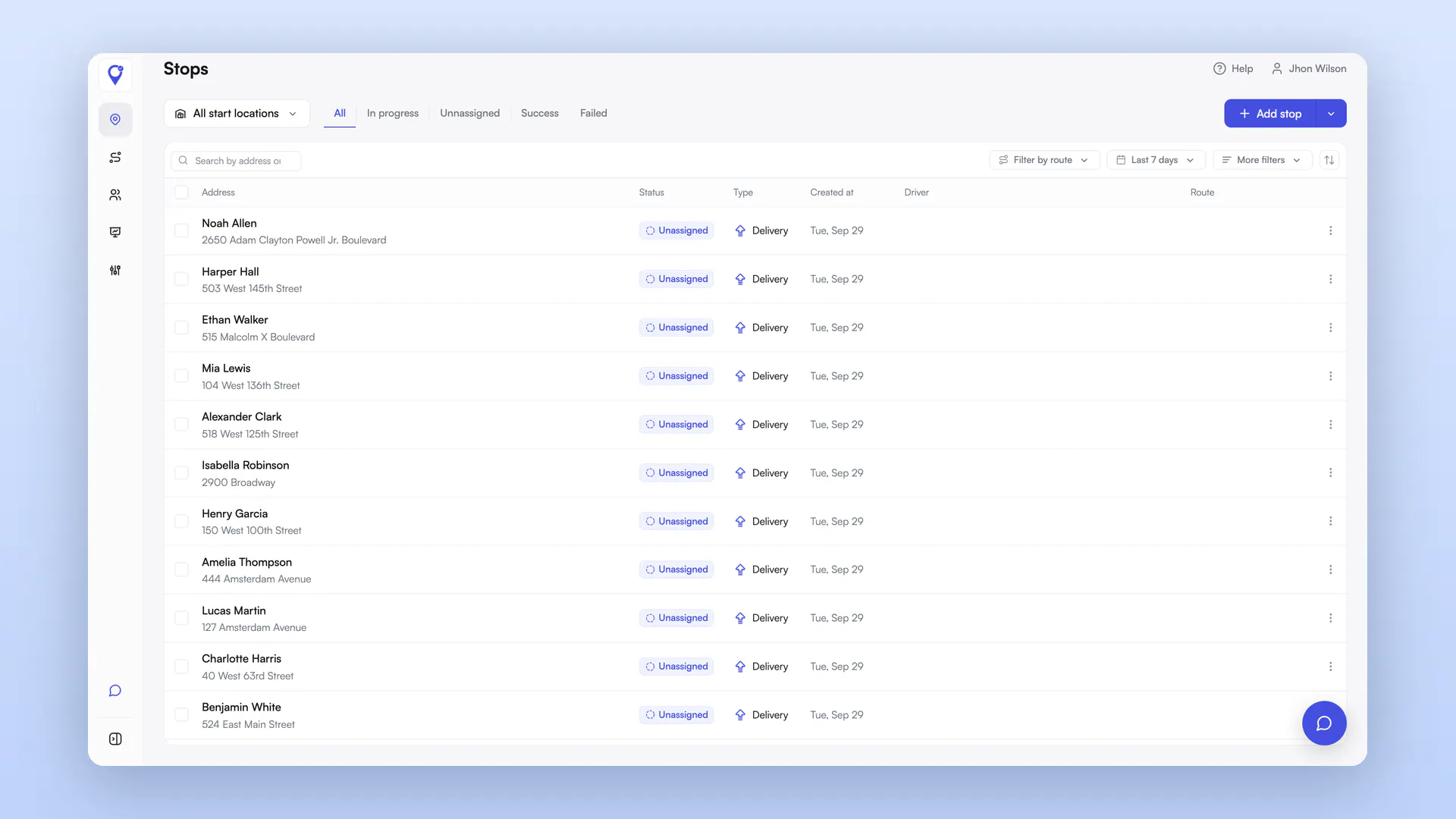1456x819 pixels.
Task: Check the select-all checkbox in header
Action: click(x=181, y=193)
